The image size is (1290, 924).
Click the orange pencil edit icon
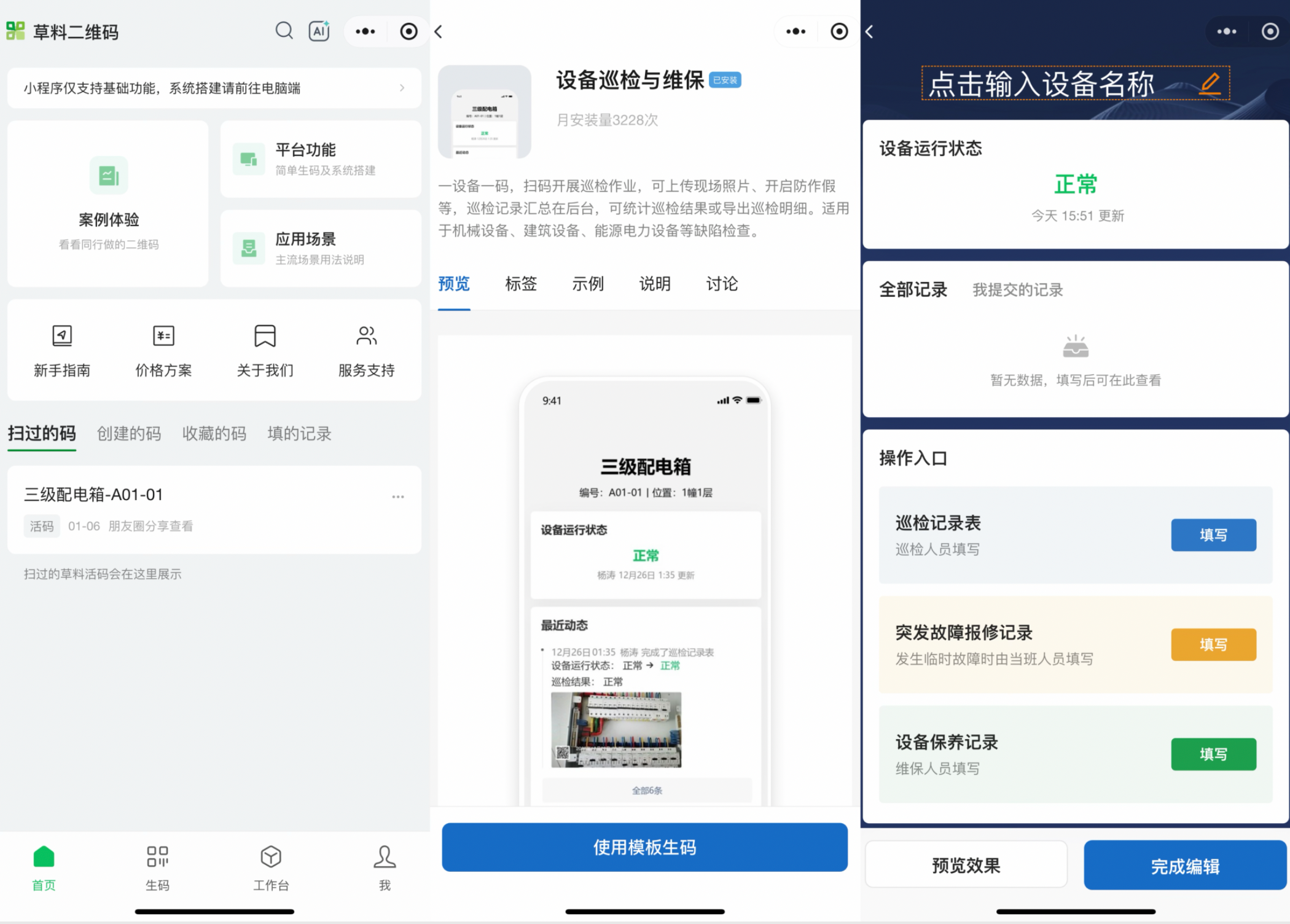tap(1210, 84)
